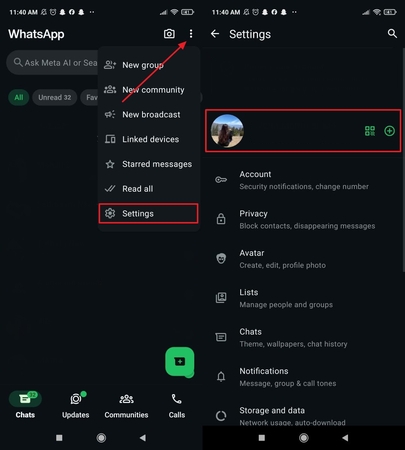Switch to the Chats bottom tab
Screen dimensions: 405x450
pos(25,405)
